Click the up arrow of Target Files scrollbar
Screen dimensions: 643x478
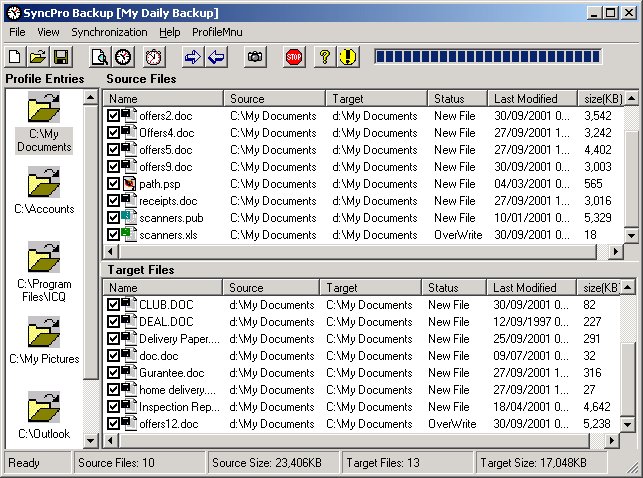627,287
